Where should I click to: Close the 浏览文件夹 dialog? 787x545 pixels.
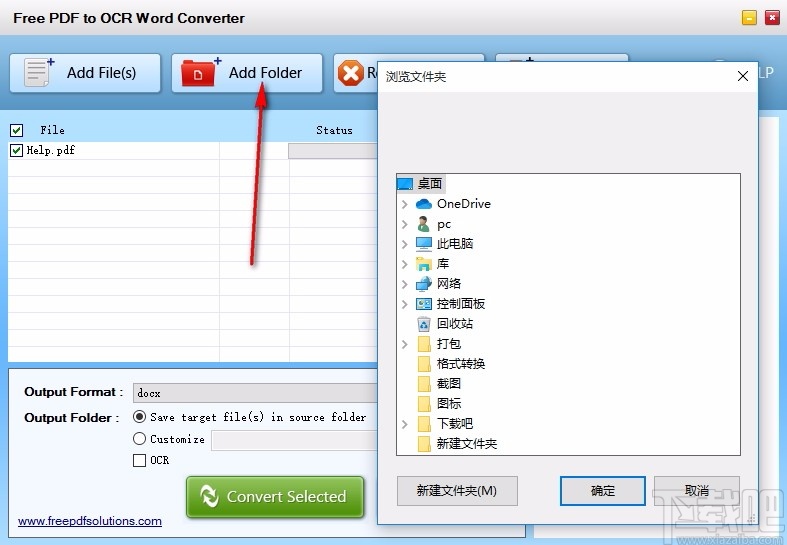(743, 76)
